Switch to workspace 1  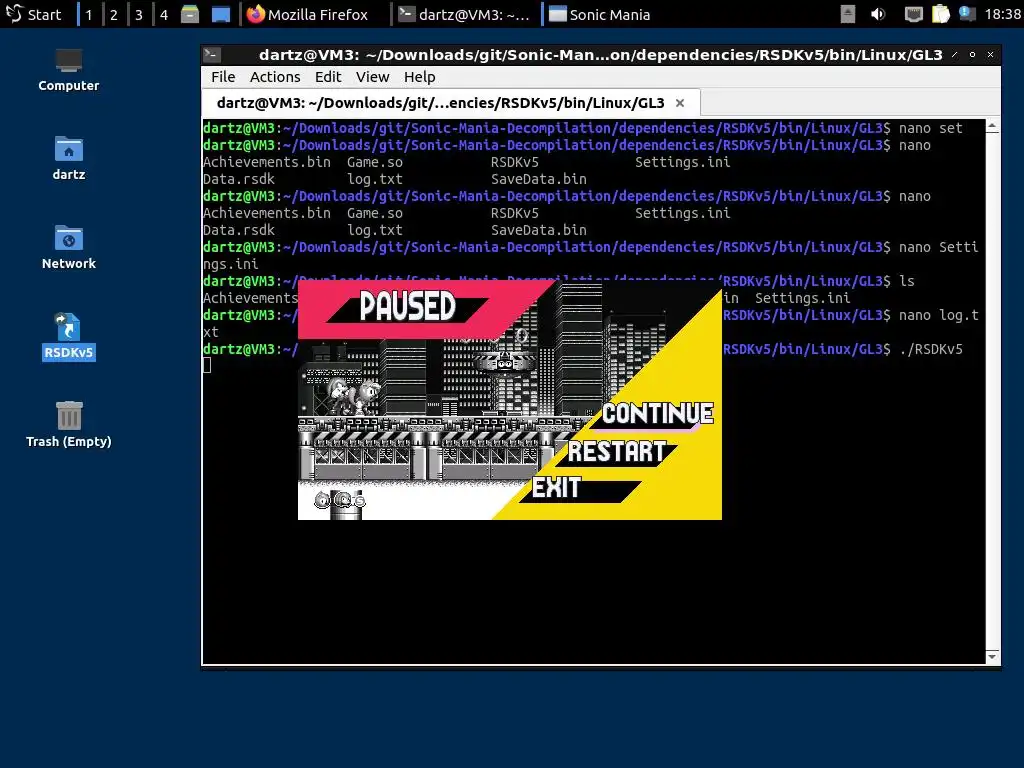89,14
